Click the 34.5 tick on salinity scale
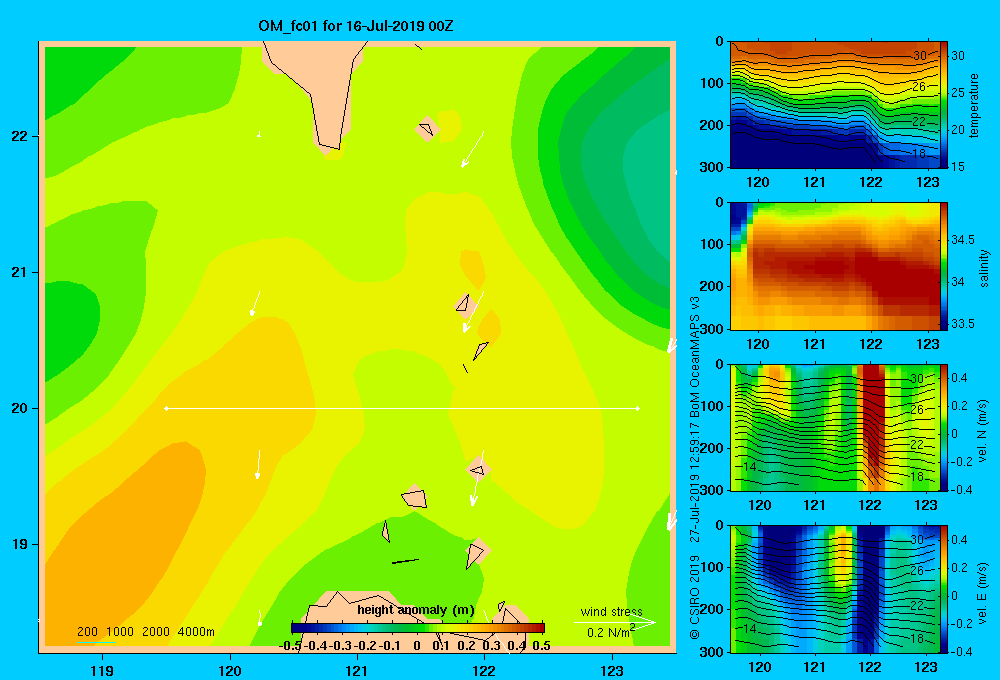The image size is (1000, 680). pos(963,240)
